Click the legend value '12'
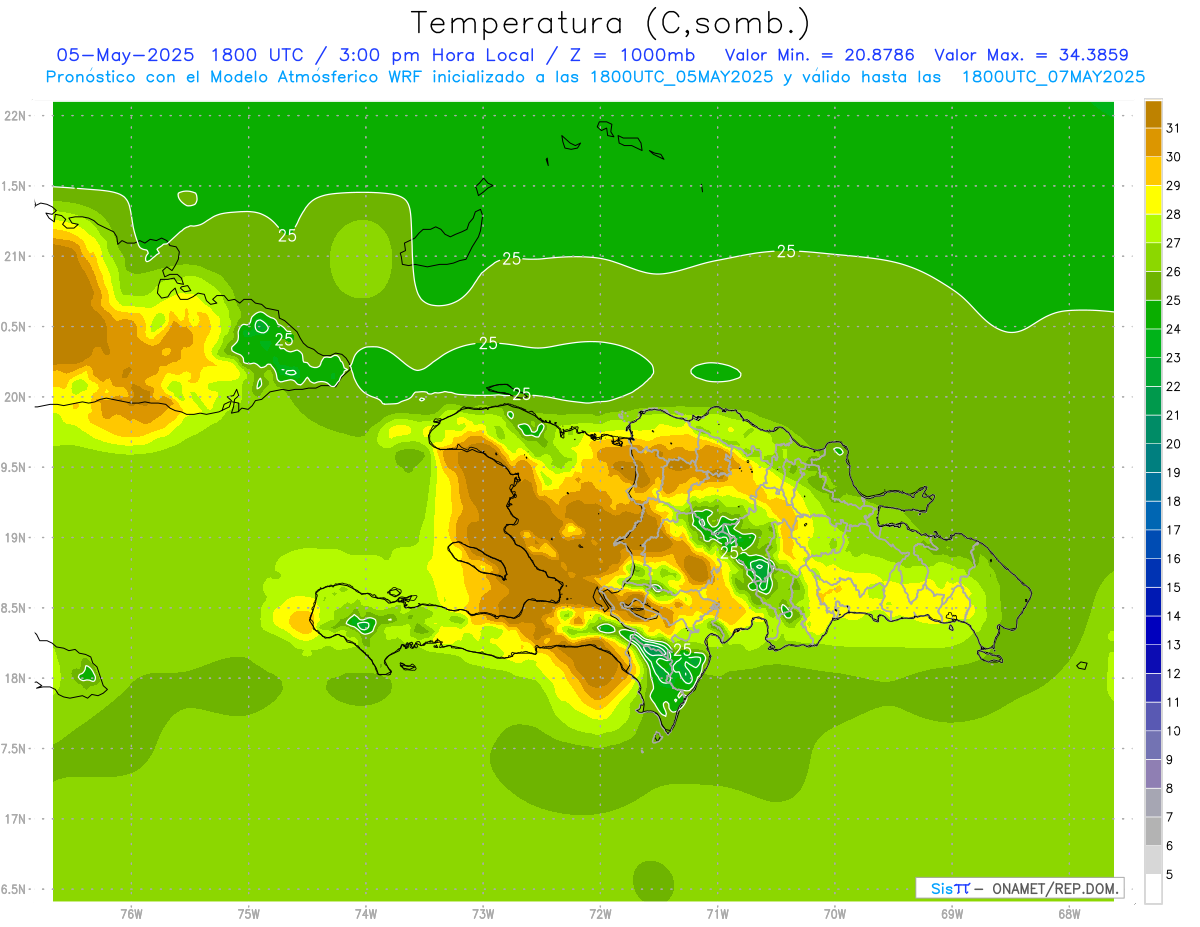Viewport: 1200px width, 927px height. [1174, 674]
